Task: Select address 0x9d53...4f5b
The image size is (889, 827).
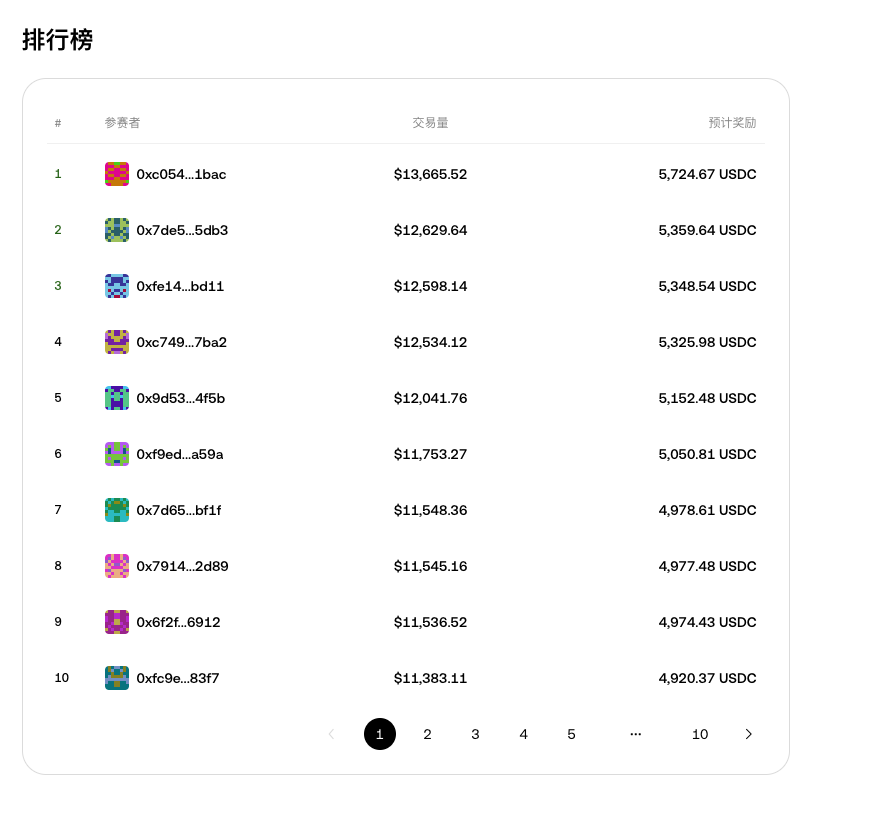Action: (181, 398)
